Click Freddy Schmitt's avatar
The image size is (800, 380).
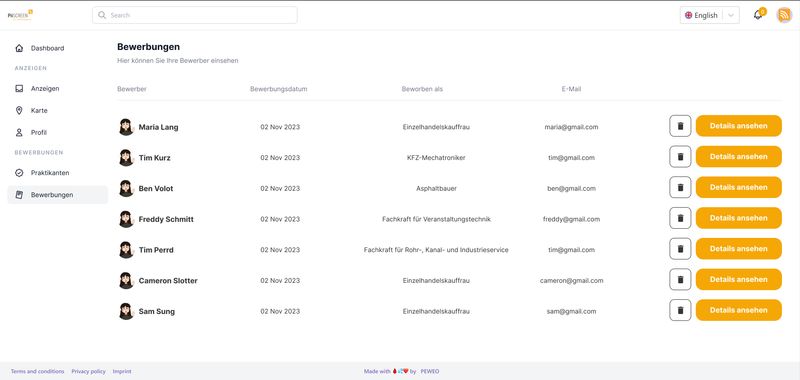pos(126,219)
